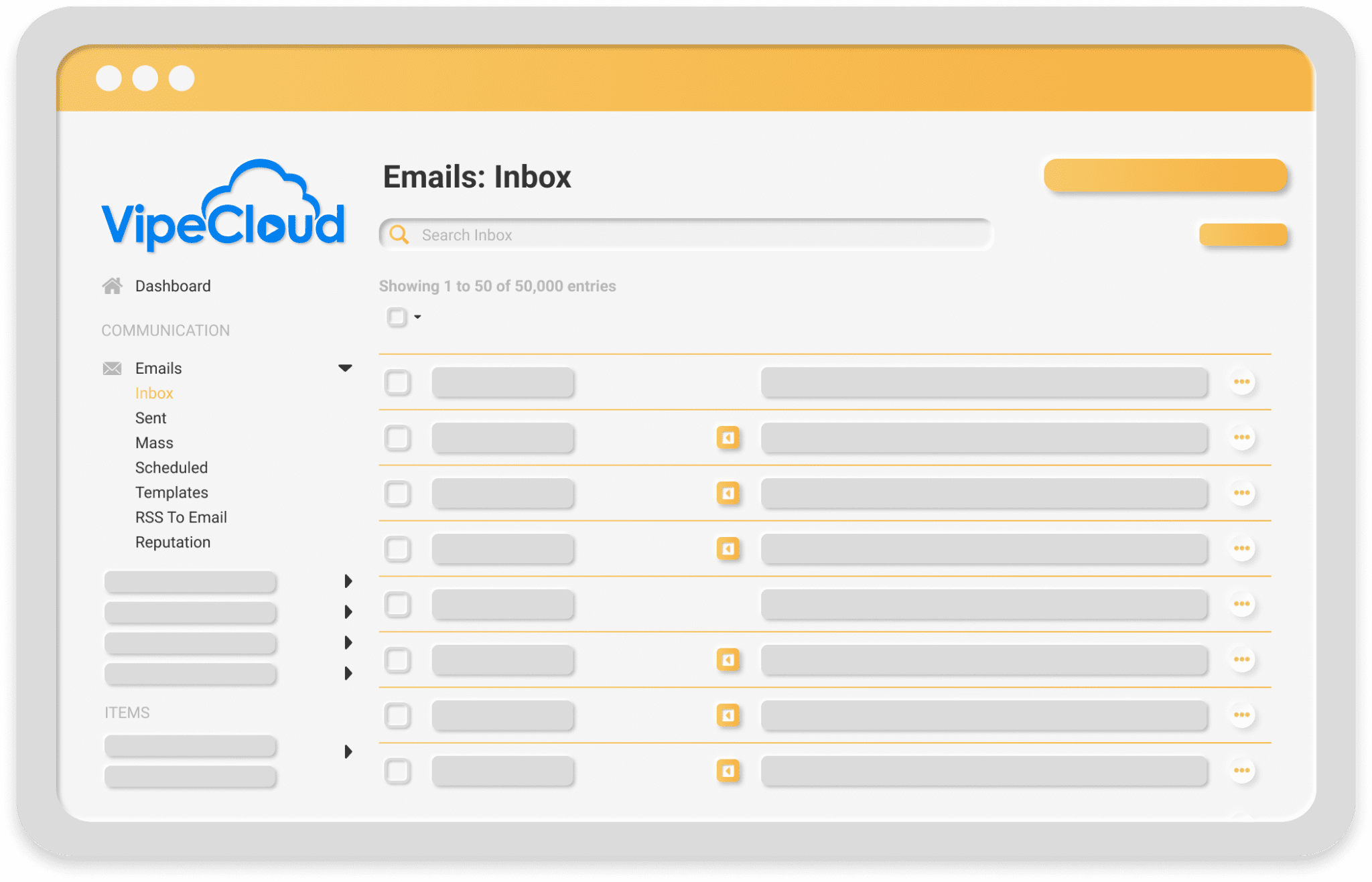
Task: Go to the Reputation page
Action: (172, 542)
